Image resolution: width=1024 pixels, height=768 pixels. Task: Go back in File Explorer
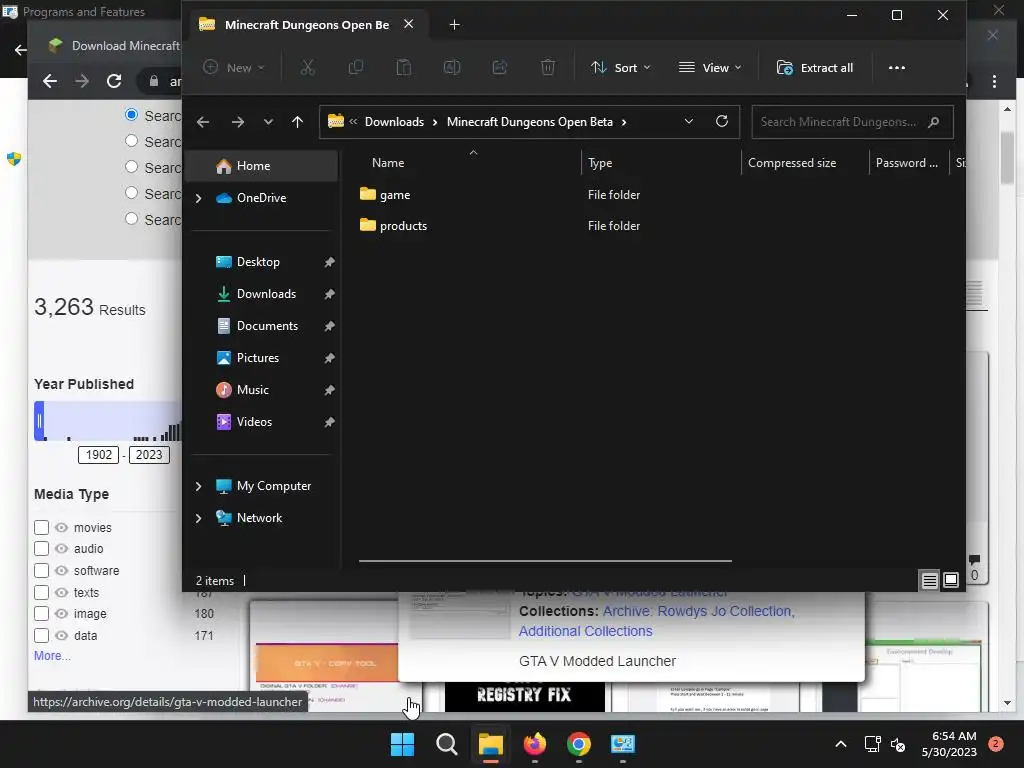[203, 122]
